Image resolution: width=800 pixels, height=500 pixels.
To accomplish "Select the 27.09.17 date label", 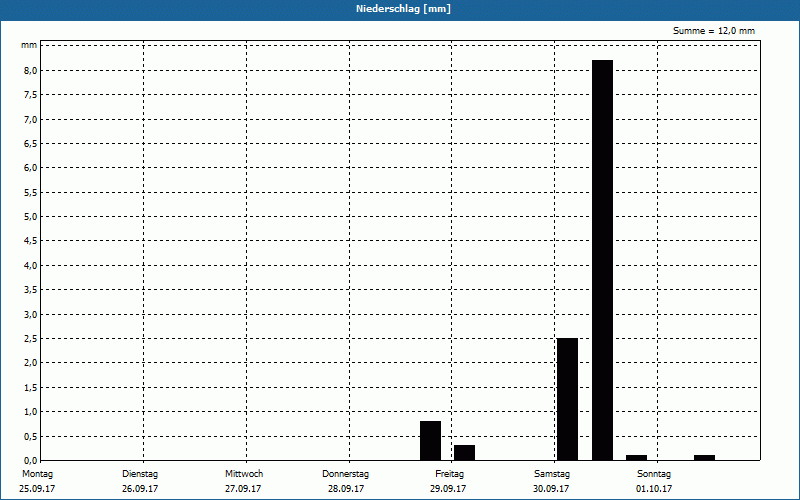I will coord(243,489).
